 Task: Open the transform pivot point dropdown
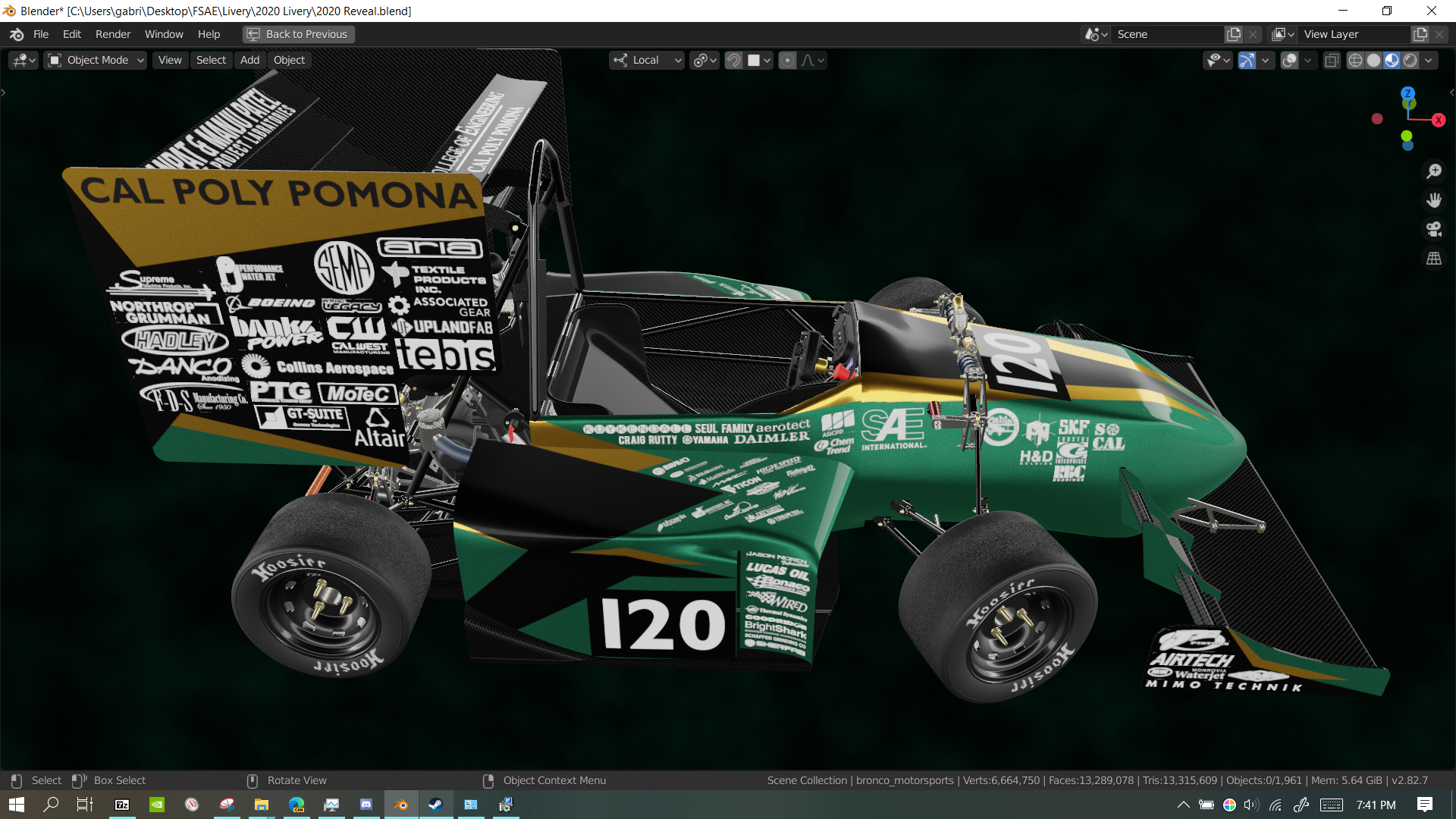coord(704,60)
